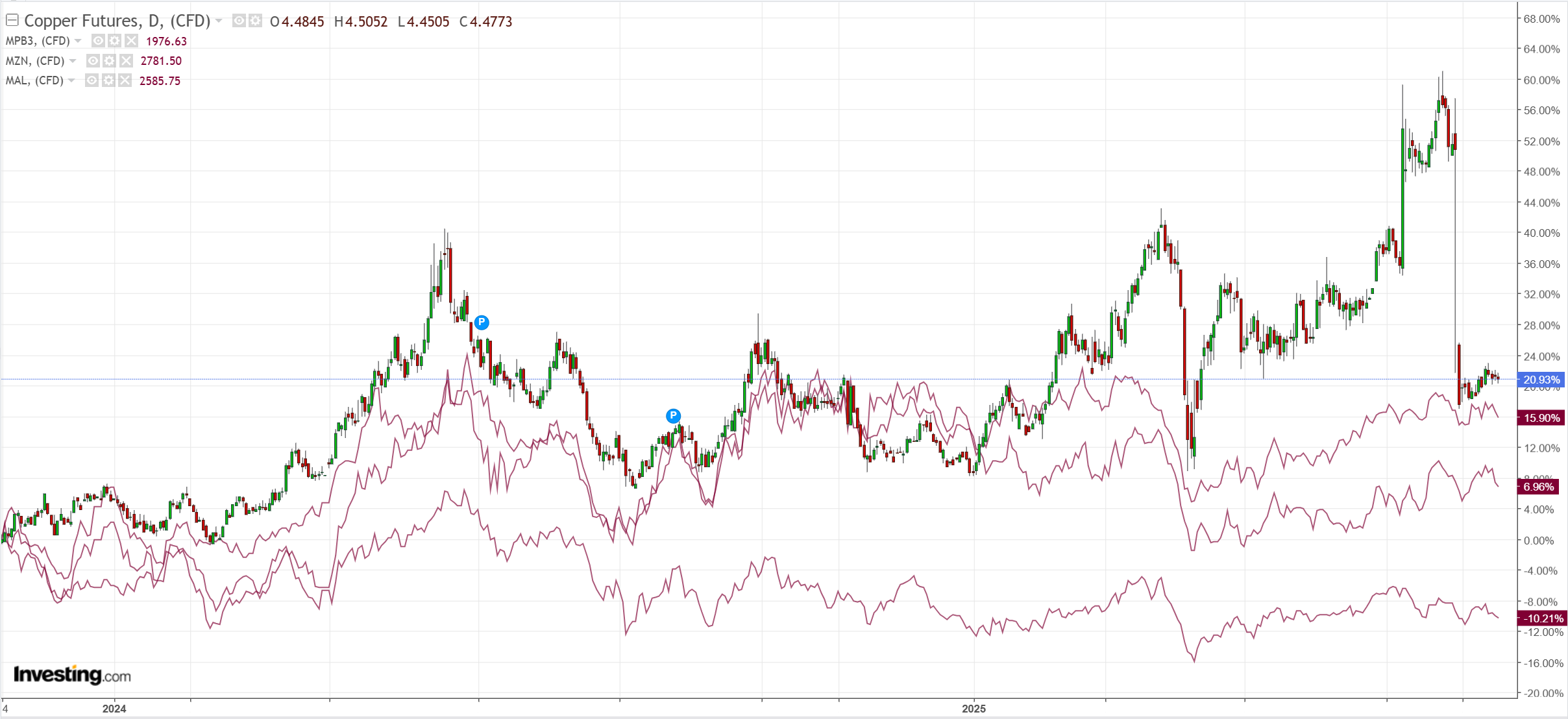Image resolution: width=1568 pixels, height=719 pixels.
Task: Open Copper Futures title dropdown arrow
Action: pyautogui.click(x=219, y=21)
